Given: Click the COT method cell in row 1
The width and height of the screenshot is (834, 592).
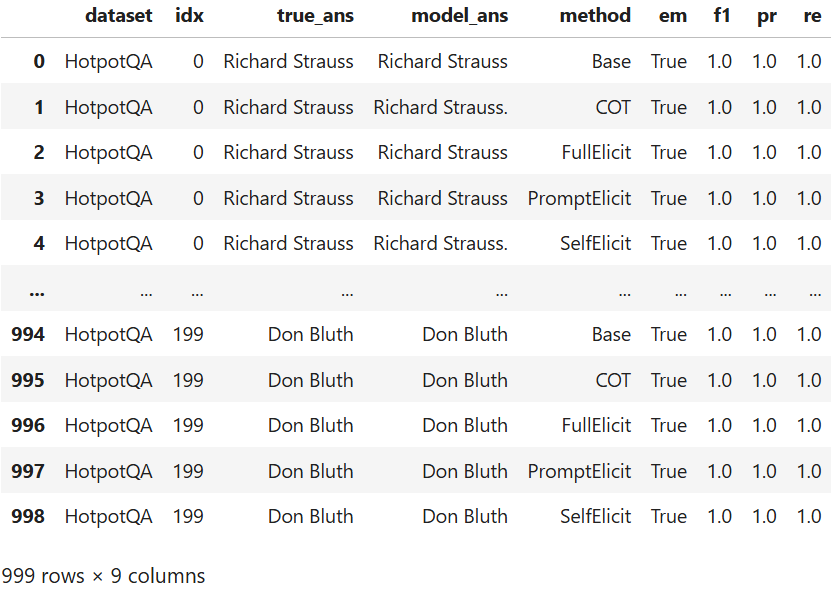Looking at the screenshot, I should coord(613,107).
